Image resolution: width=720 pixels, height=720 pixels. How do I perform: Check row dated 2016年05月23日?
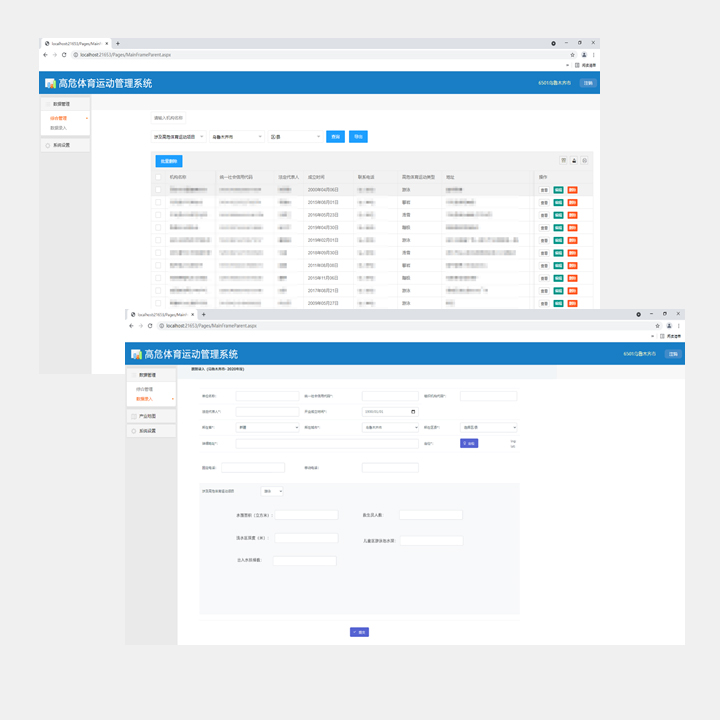158,215
